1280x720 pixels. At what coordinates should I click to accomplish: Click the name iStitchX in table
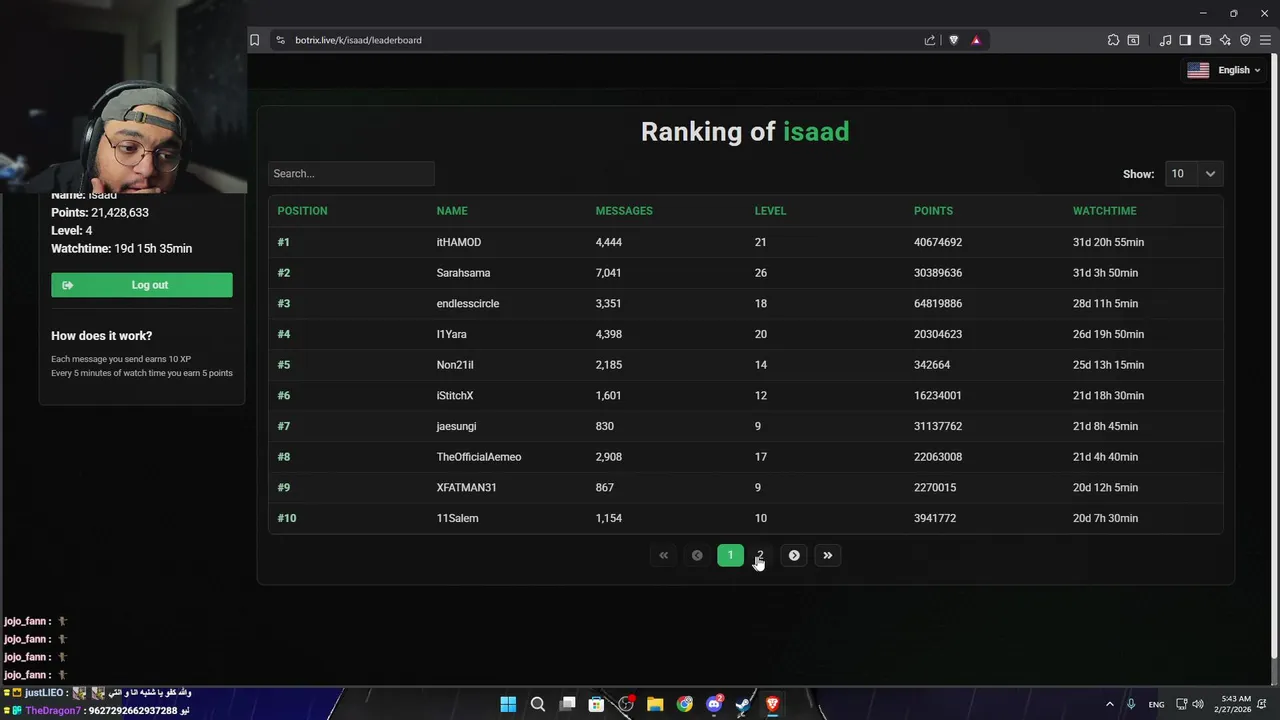point(455,396)
